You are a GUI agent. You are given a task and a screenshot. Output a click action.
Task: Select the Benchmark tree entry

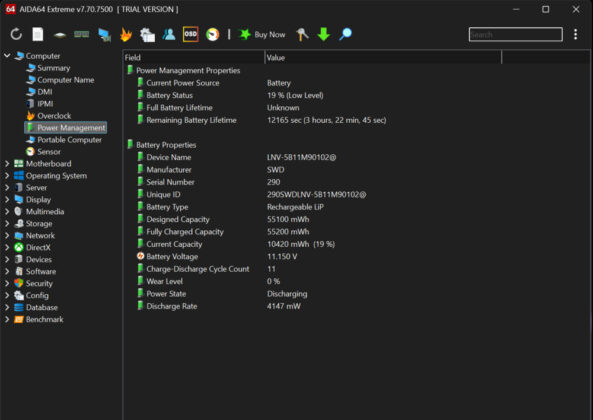point(39,319)
